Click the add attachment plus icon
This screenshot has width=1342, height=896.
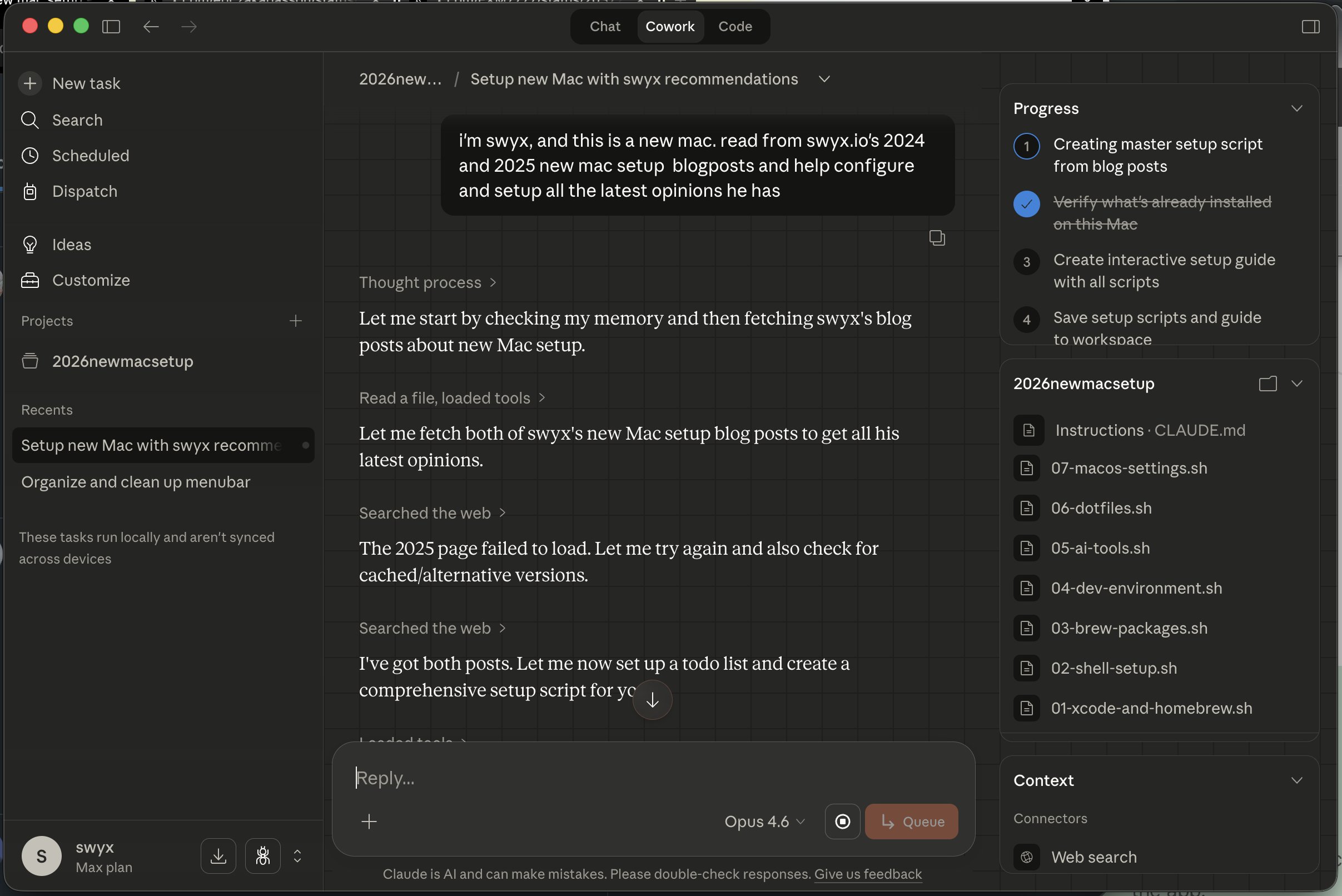coord(369,821)
